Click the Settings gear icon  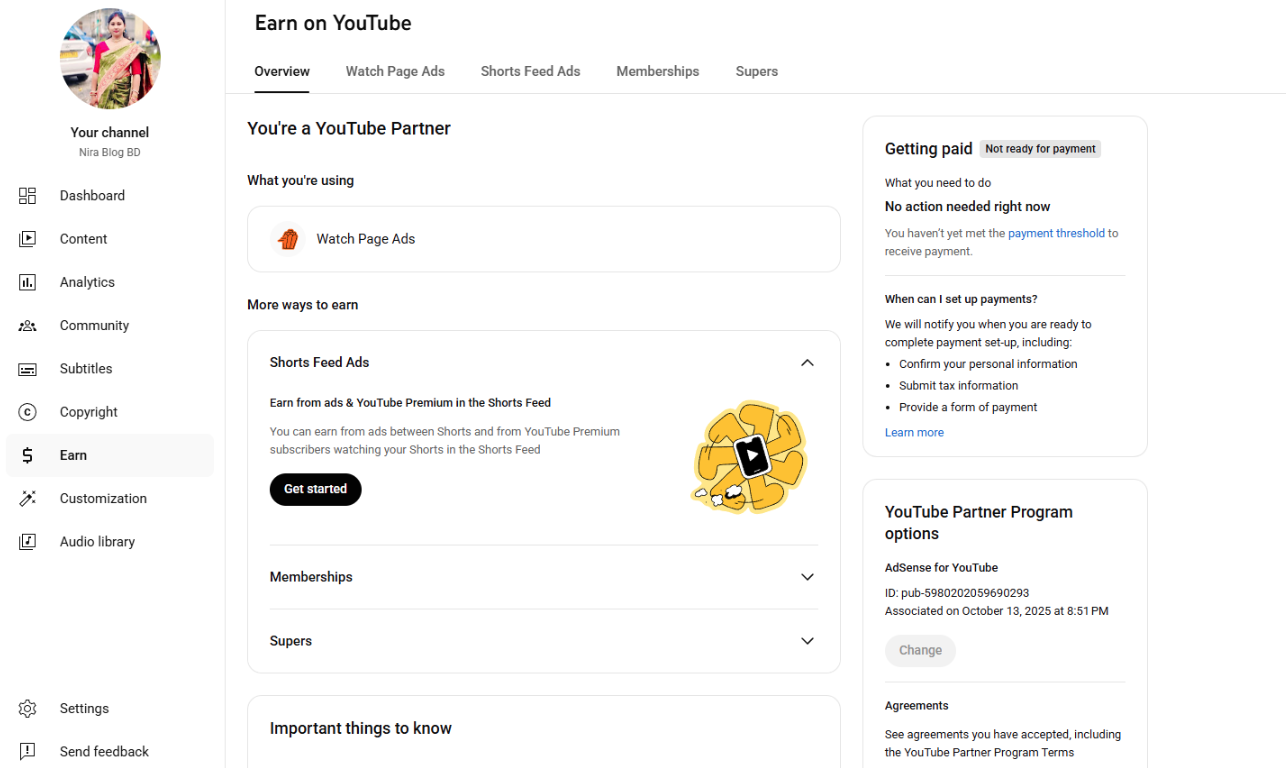pyautogui.click(x=27, y=708)
